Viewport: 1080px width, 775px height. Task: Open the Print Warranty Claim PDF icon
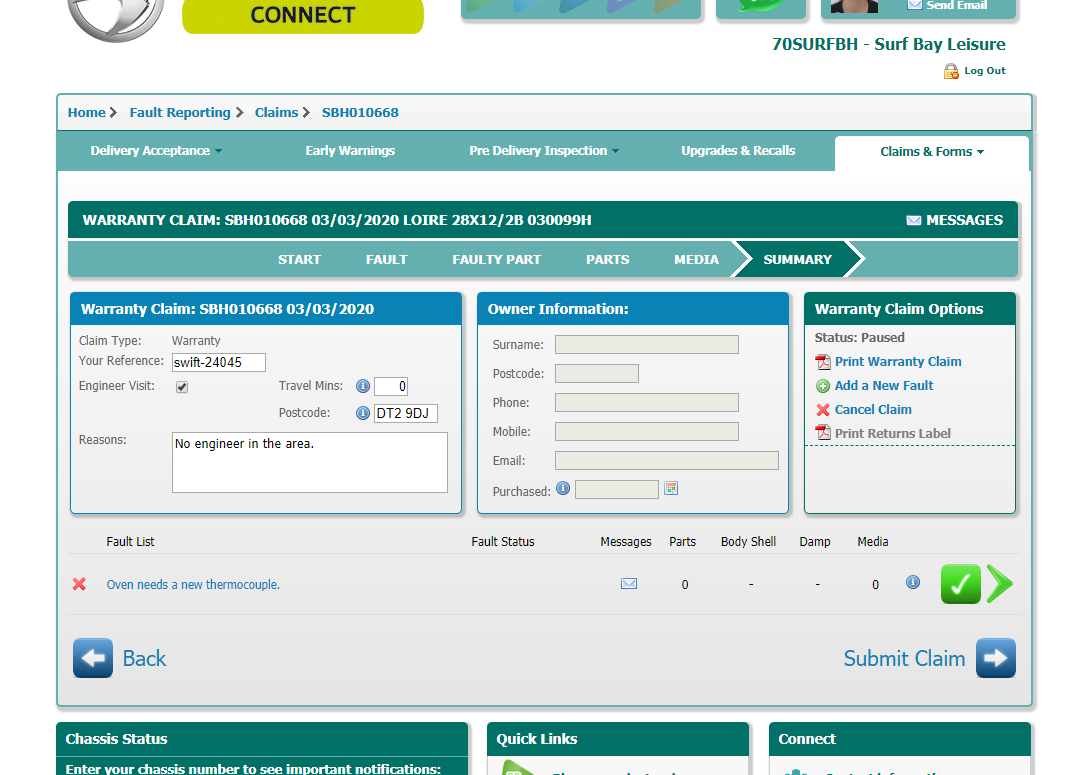(x=823, y=362)
